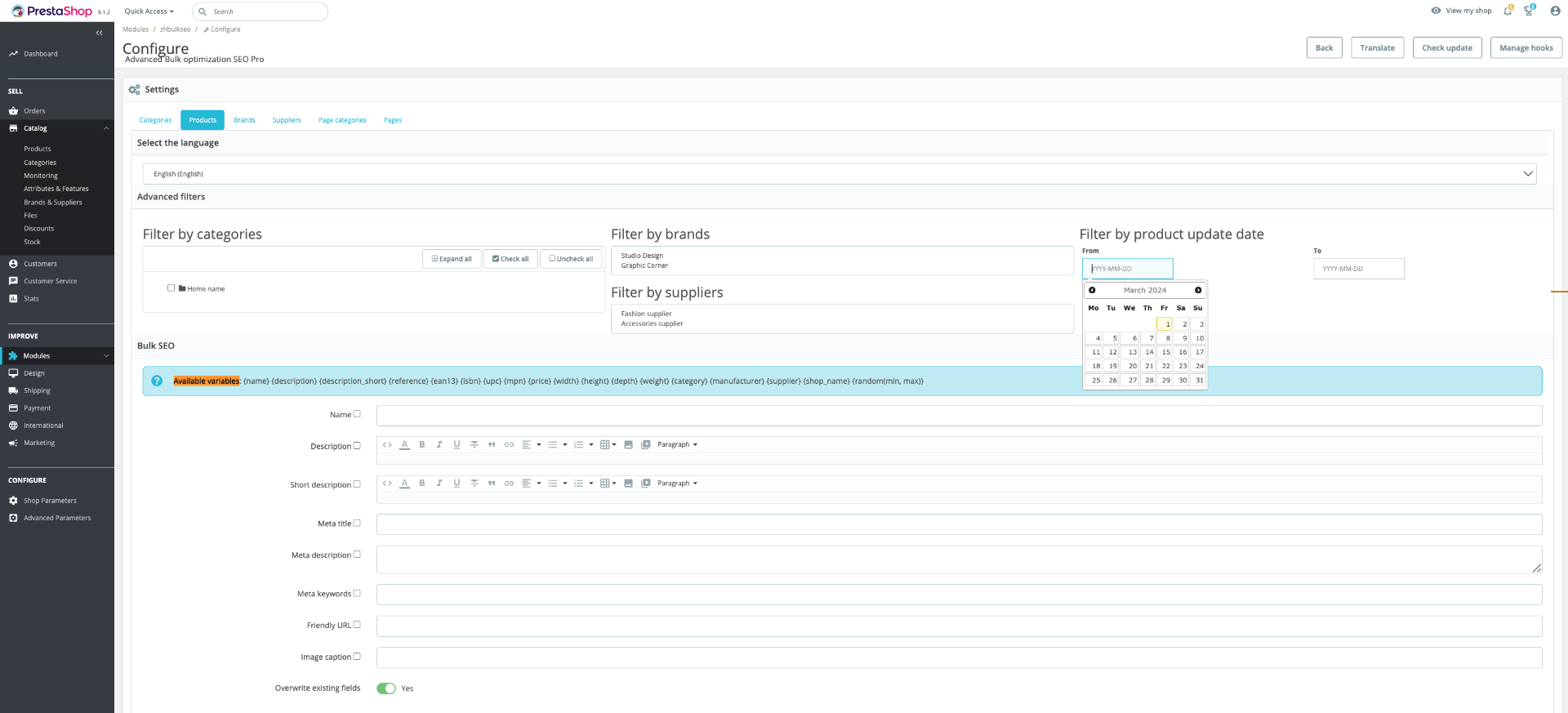Click Expand all in category filter
Viewport: 1568px width, 713px height.
452,259
